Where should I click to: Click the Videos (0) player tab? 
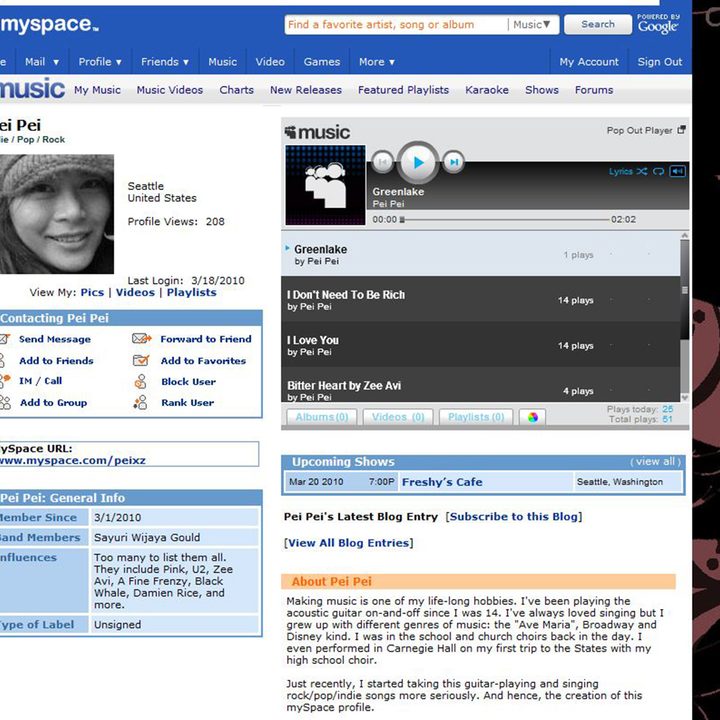click(398, 417)
